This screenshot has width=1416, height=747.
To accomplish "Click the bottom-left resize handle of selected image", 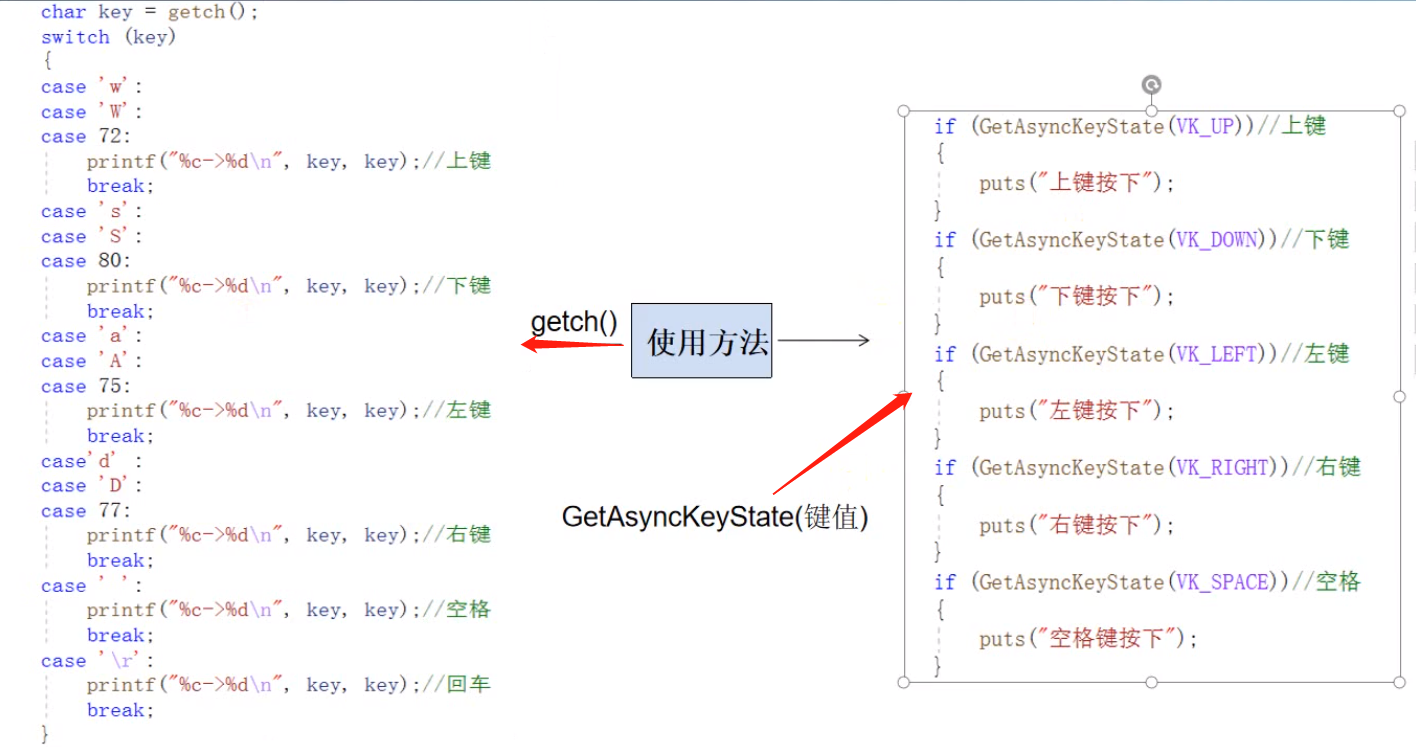I will click(904, 682).
